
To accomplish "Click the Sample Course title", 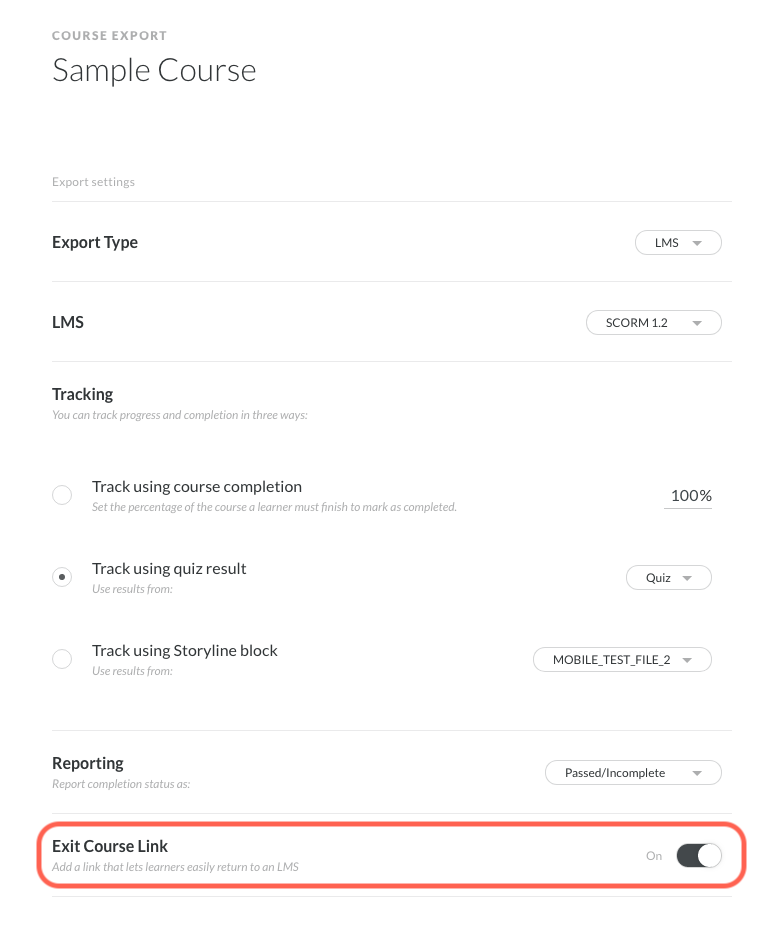I will tap(154, 70).
